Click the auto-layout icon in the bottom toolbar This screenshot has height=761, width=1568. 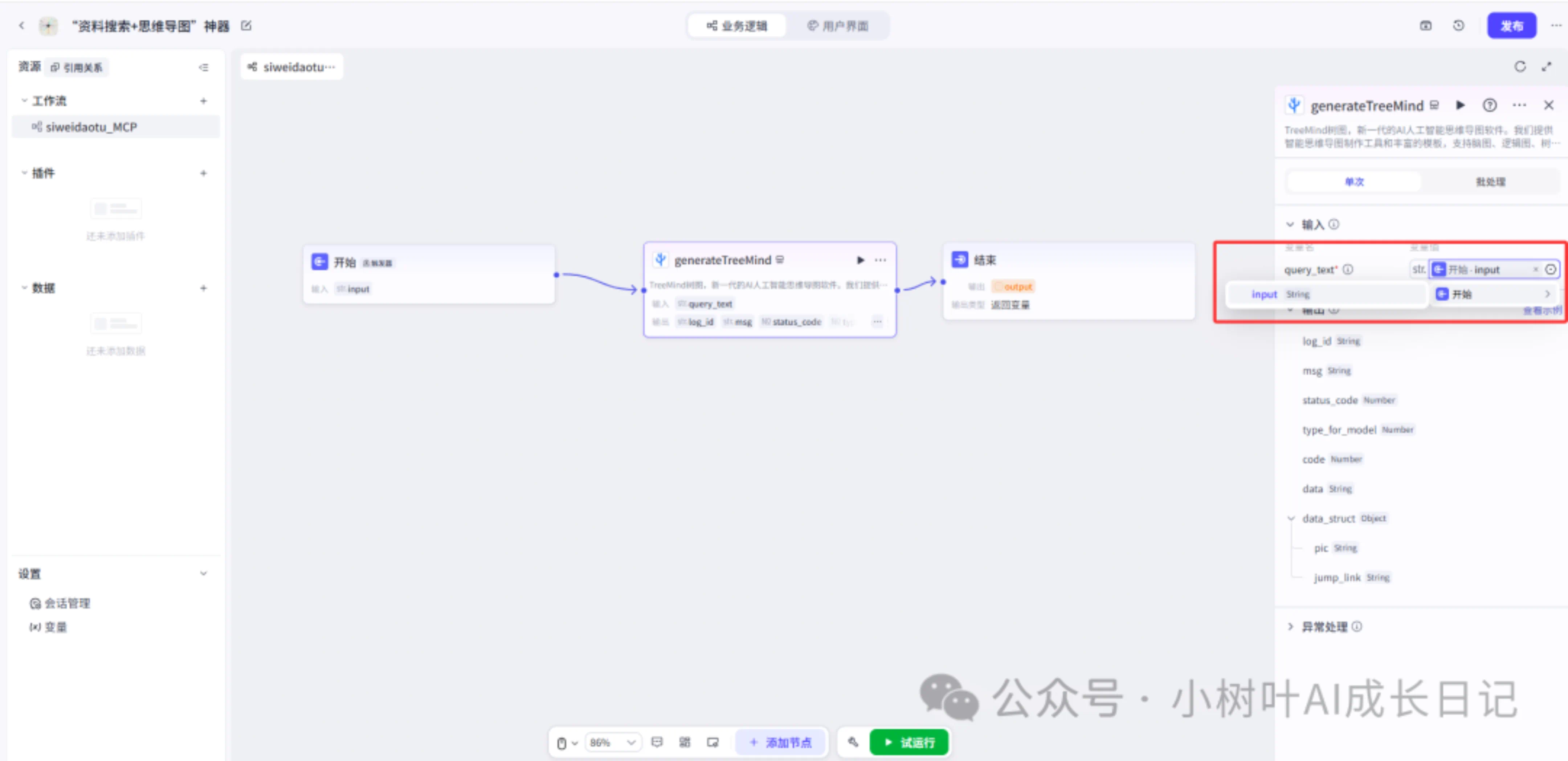click(x=685, y=742)
